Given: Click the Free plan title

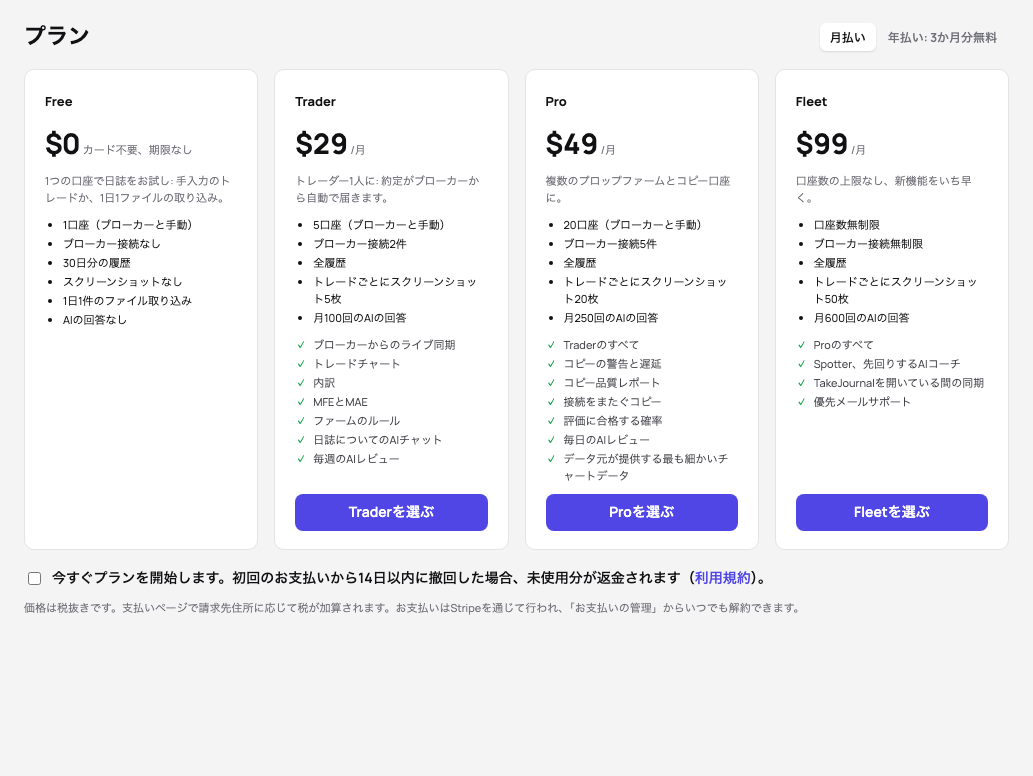Looking at the screenshot, I should 59,101.
